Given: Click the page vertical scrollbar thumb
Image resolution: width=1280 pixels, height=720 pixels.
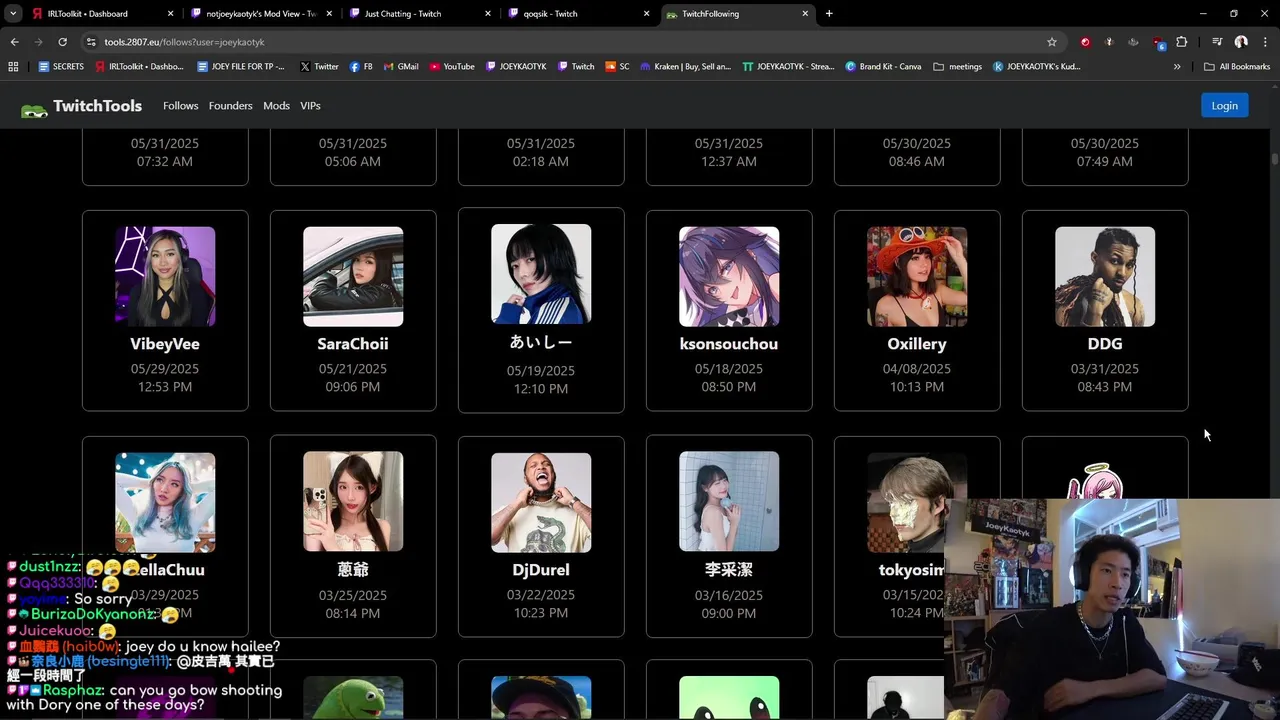Looking at the screenshot, I should [x=1275, y=158].
